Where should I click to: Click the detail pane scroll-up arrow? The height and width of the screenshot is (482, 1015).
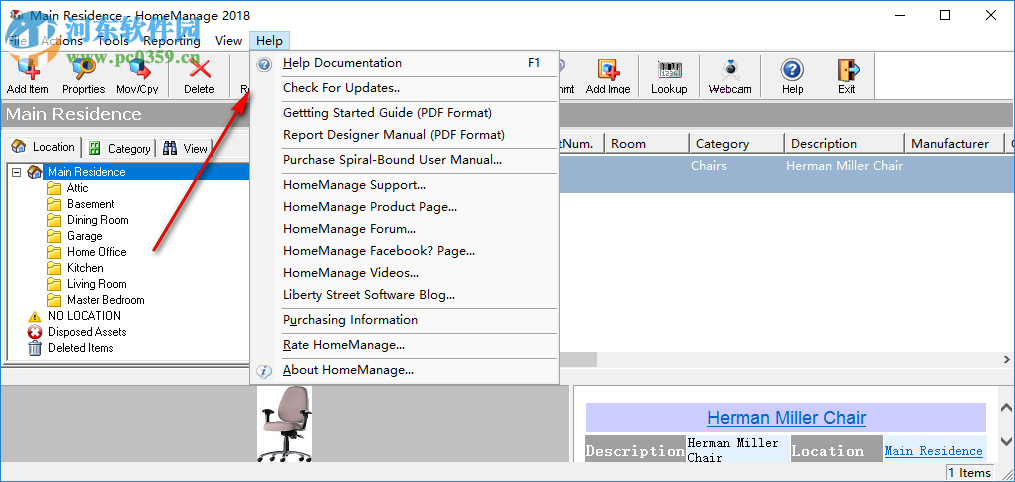click(1006, 409)
